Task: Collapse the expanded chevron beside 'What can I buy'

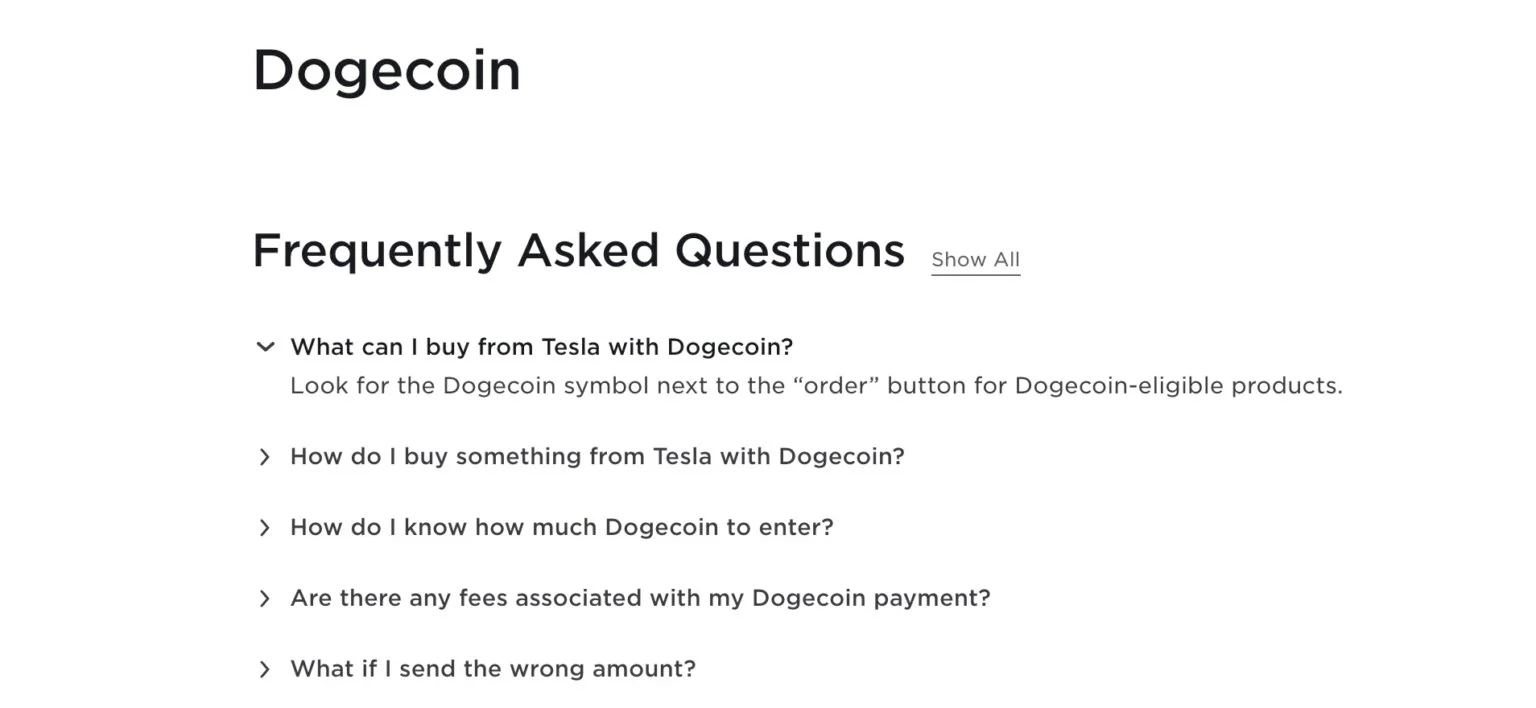Action: coord(265,347)
